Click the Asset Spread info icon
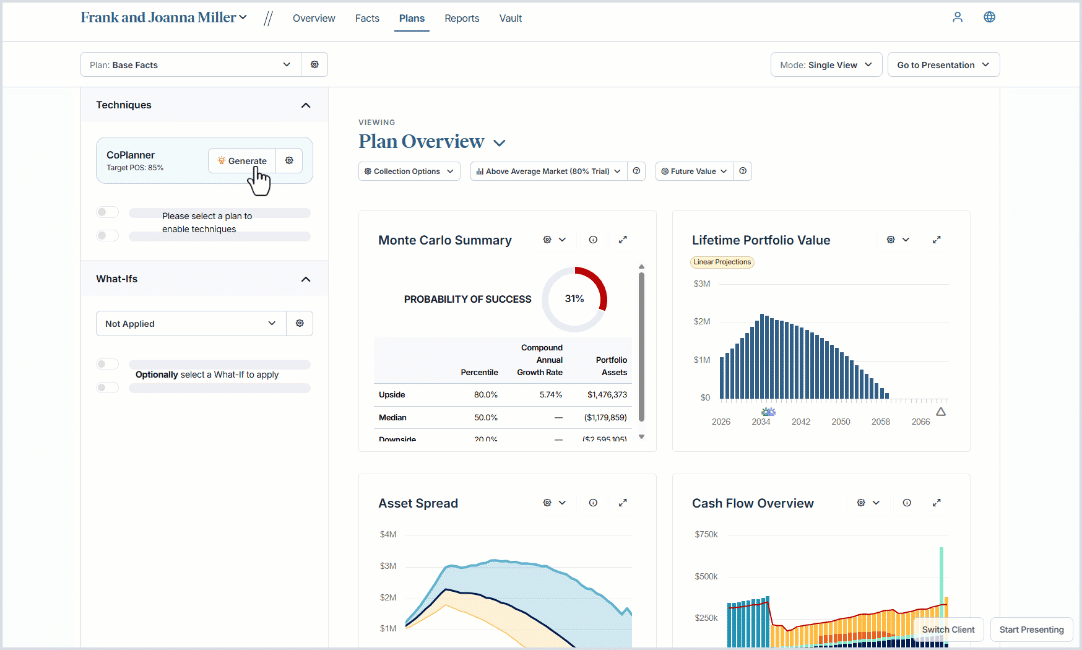Image resolution: width=1082 pixels, height=650 pixels. [x=593, y=502]
